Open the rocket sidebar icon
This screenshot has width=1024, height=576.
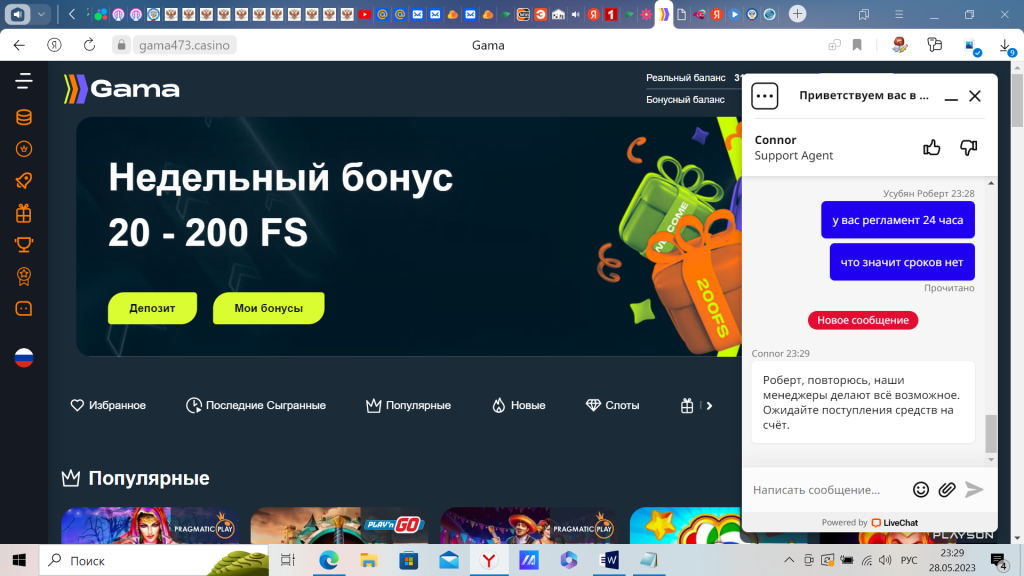tap(24, 181)
